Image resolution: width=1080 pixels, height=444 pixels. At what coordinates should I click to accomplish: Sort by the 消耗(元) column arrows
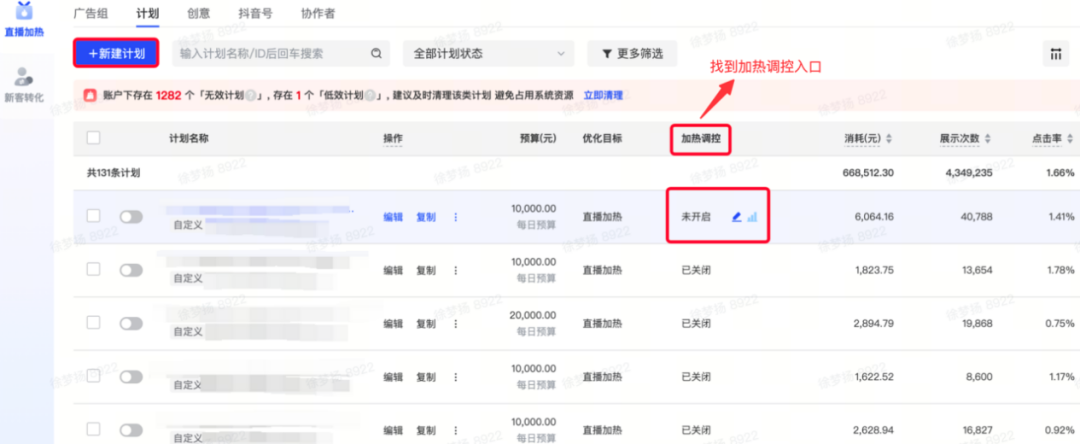889,139
